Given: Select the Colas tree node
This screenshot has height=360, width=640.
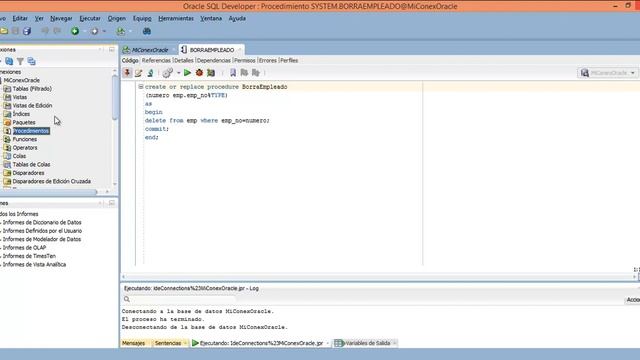Looking at the screenshot, I should [x=19, y=156].
